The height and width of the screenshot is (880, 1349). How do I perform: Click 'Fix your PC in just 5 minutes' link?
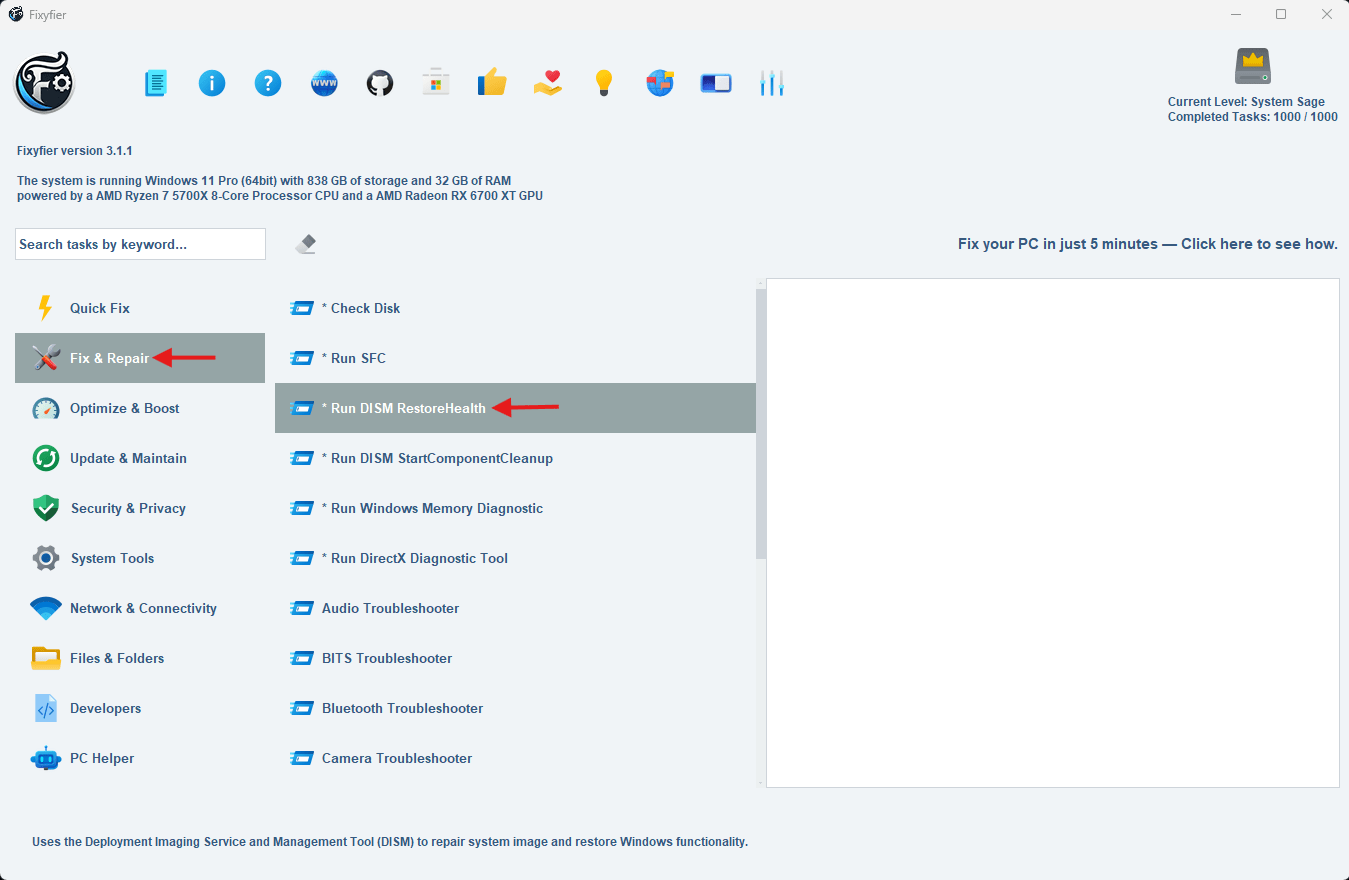coord(1147,244)
